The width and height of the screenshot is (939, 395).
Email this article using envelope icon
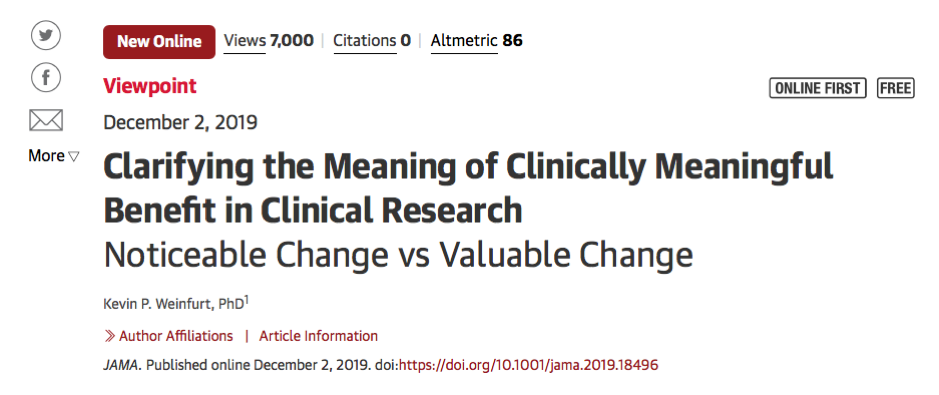coord(46,121)
